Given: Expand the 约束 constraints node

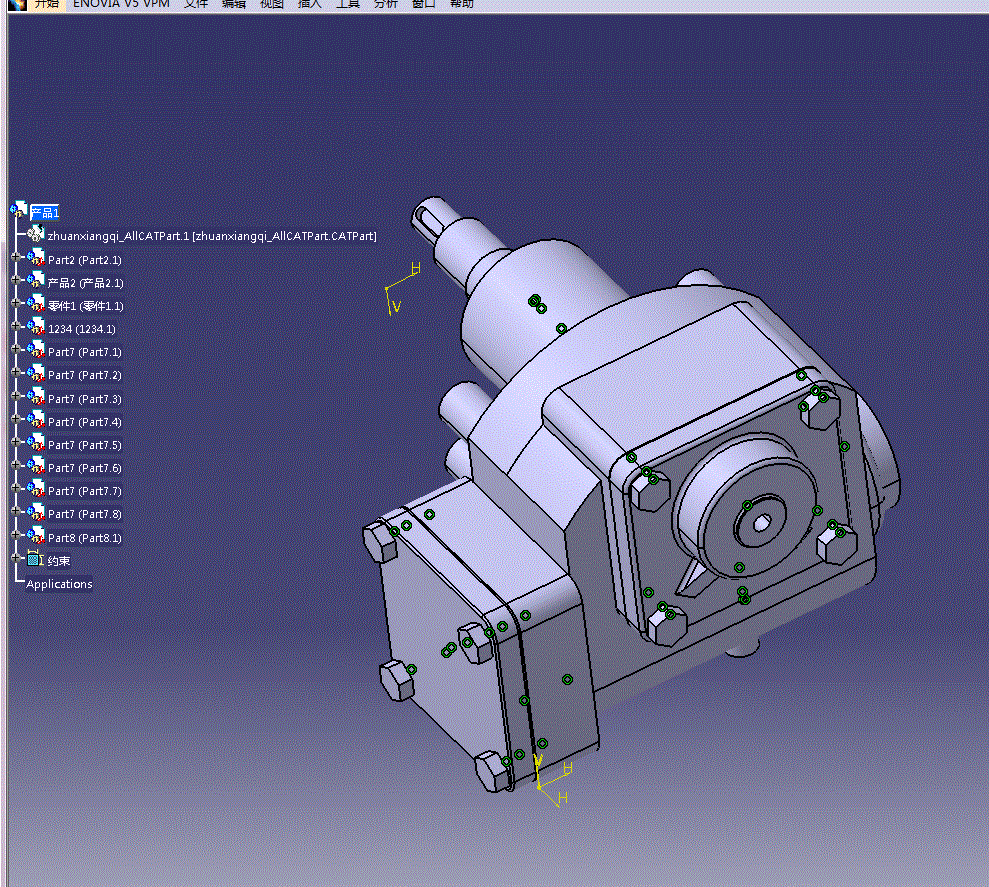Looking at the screenshot, I should [16, 558].
